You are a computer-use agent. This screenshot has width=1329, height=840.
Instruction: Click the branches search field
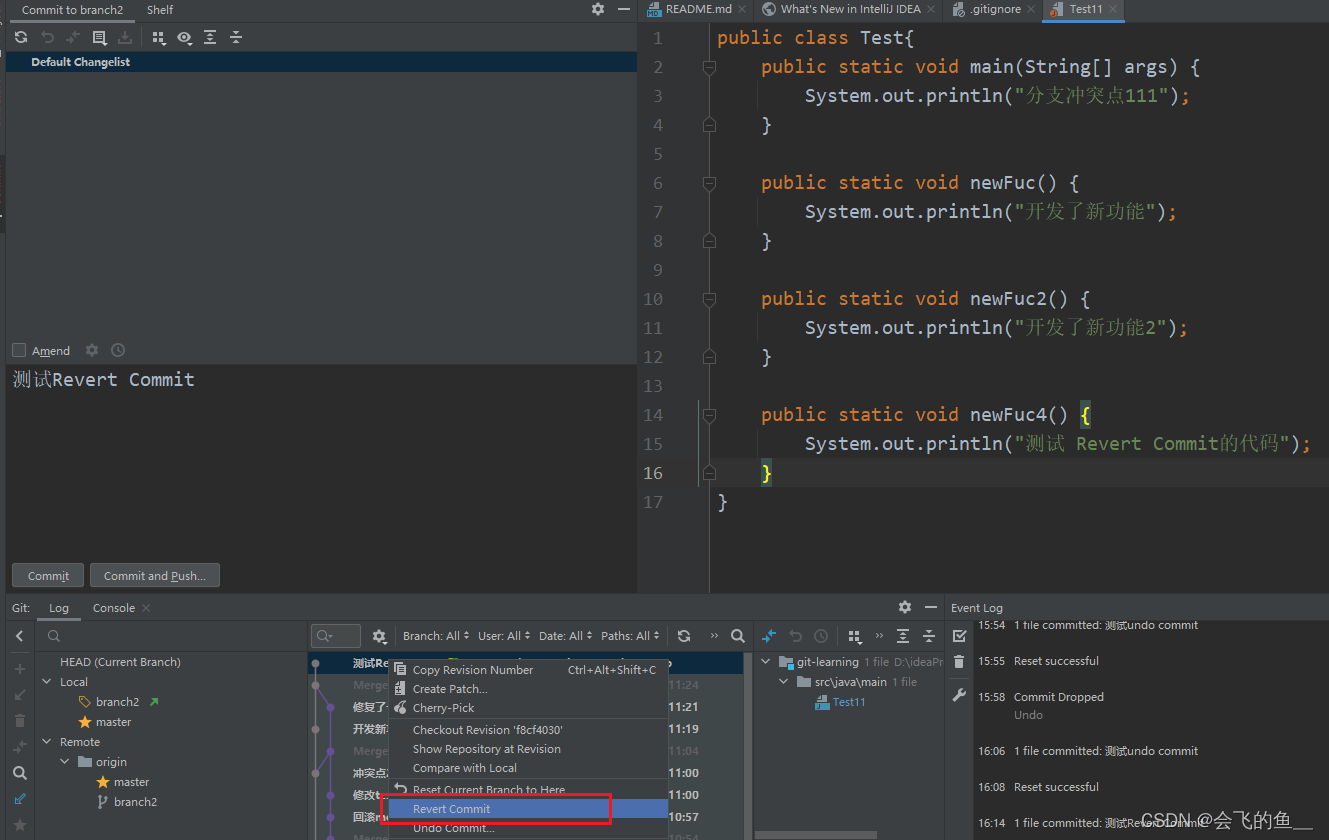click(x=170, y=636)
